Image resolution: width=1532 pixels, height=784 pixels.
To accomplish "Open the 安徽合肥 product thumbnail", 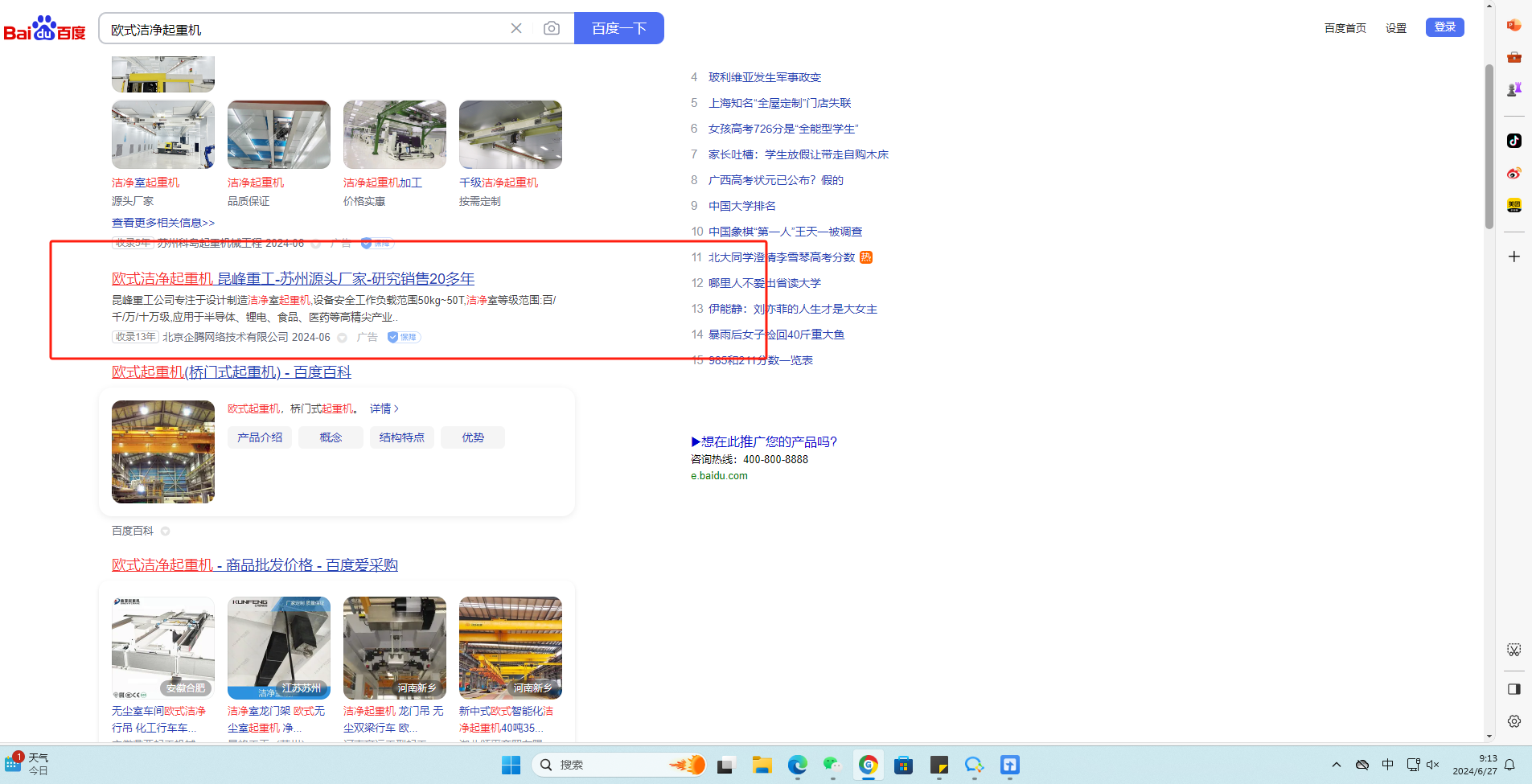I will click(163, 648).
